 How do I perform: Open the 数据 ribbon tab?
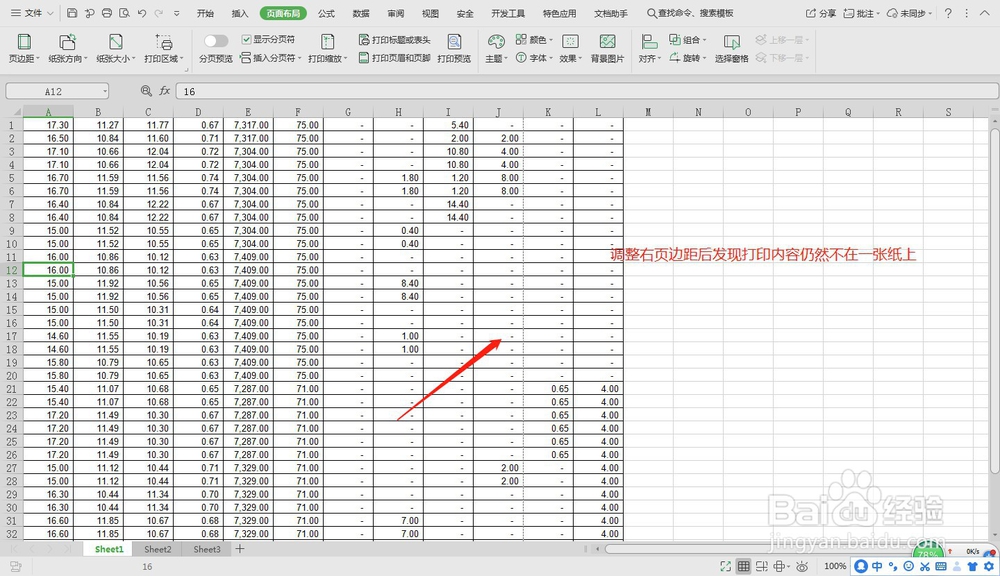tap(361, 13)
